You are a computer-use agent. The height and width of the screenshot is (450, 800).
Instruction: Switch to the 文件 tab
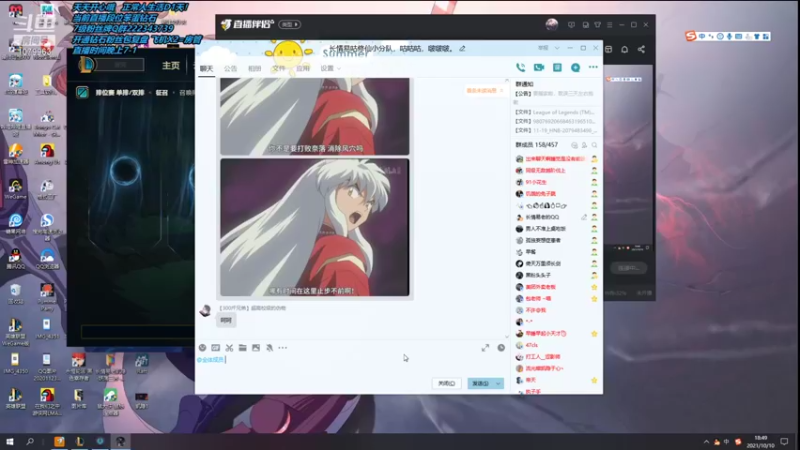(279, 68)
